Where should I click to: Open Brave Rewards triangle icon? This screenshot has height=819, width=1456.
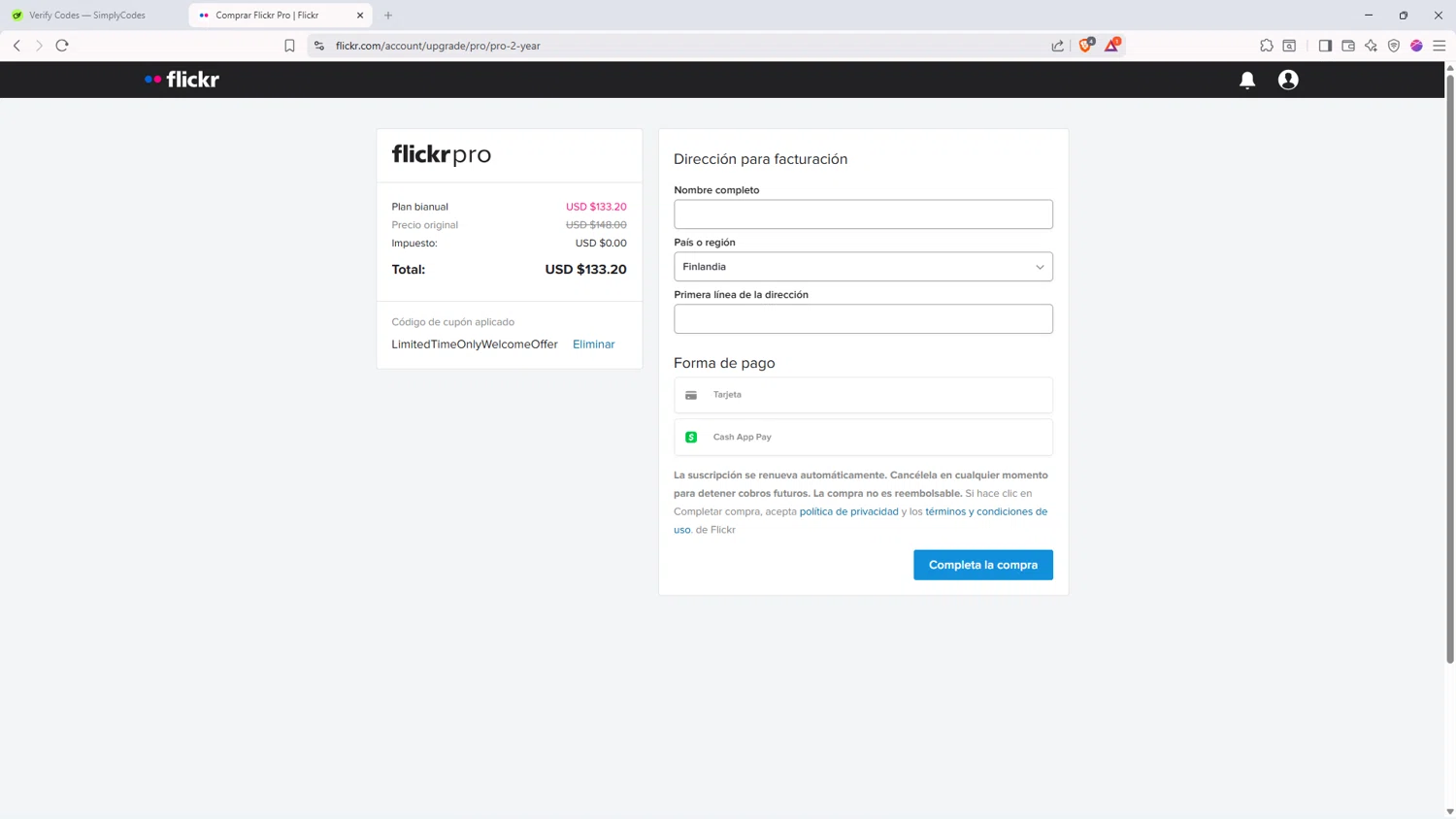coord(1112,45)
